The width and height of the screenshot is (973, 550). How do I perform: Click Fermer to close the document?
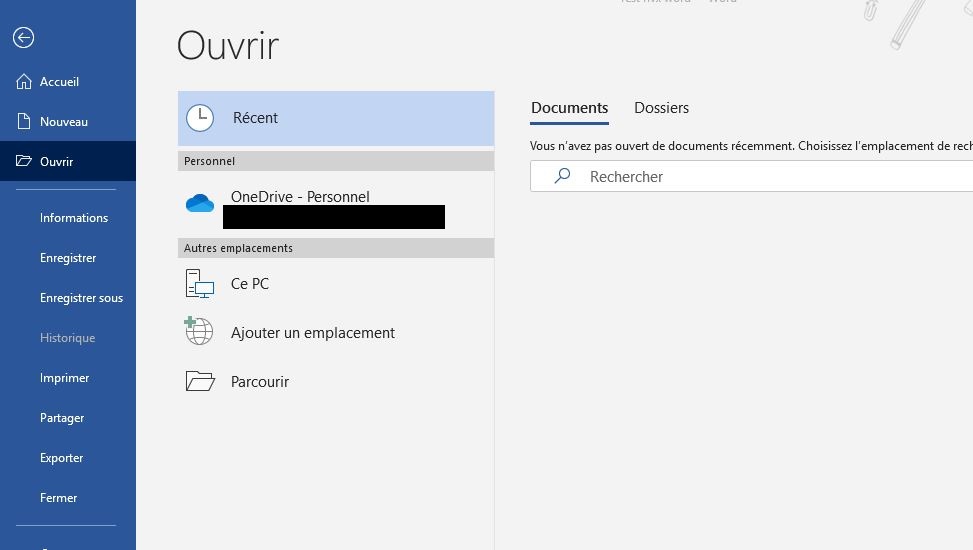58,498
